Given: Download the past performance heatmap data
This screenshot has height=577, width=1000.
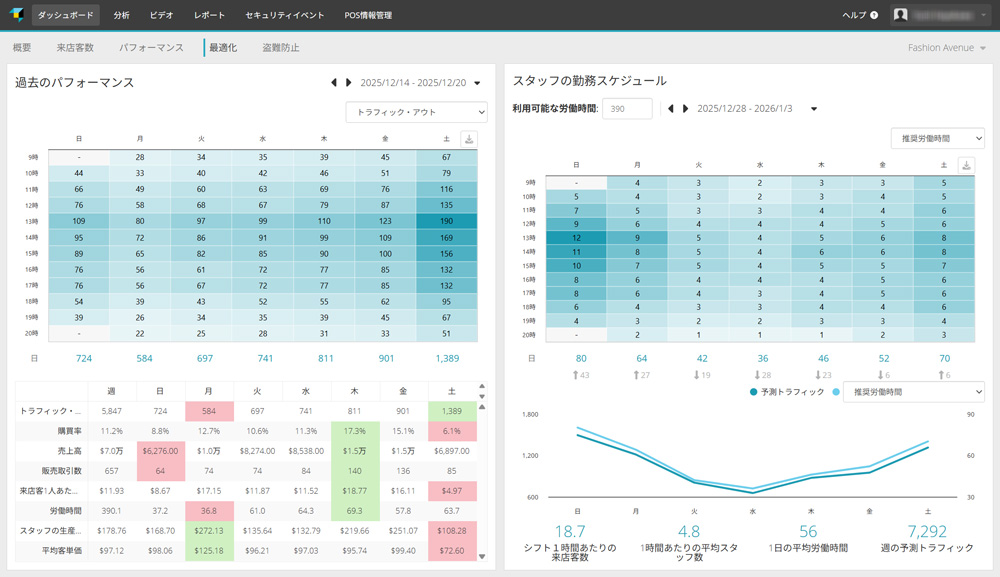Looking at the screenshot, I should tap(469, 139).
